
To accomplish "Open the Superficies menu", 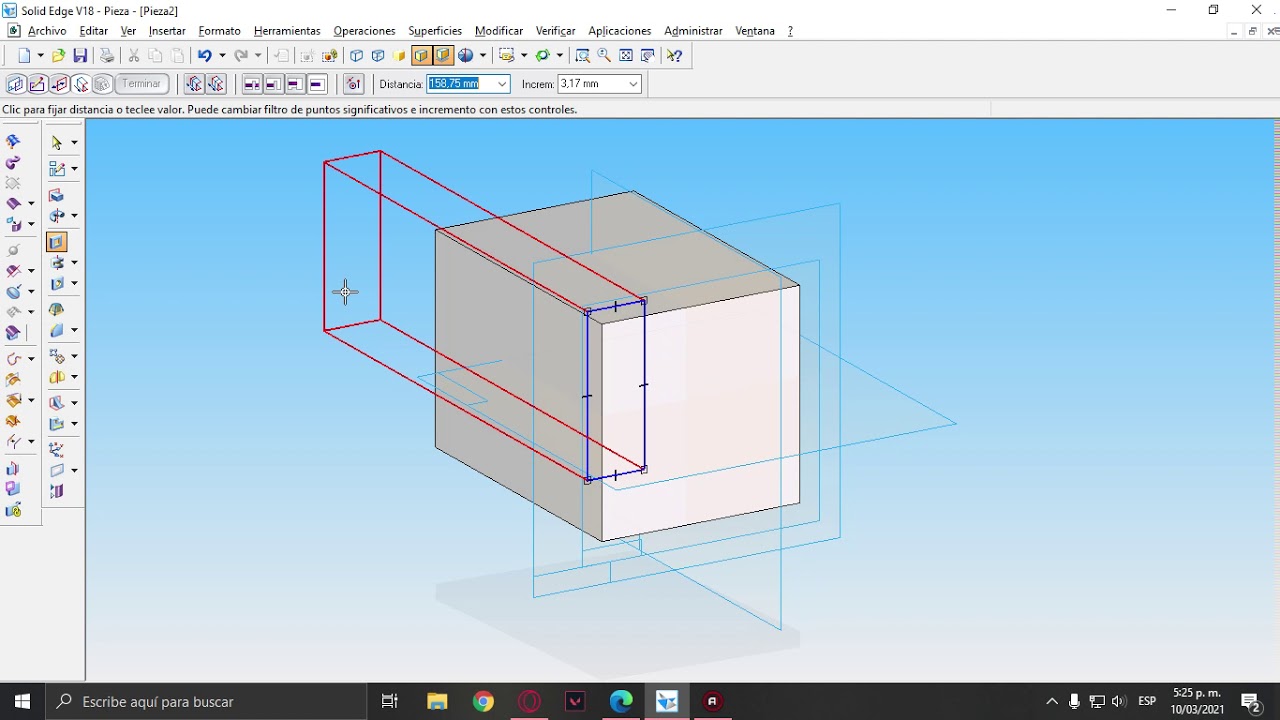I will [435, 31].
